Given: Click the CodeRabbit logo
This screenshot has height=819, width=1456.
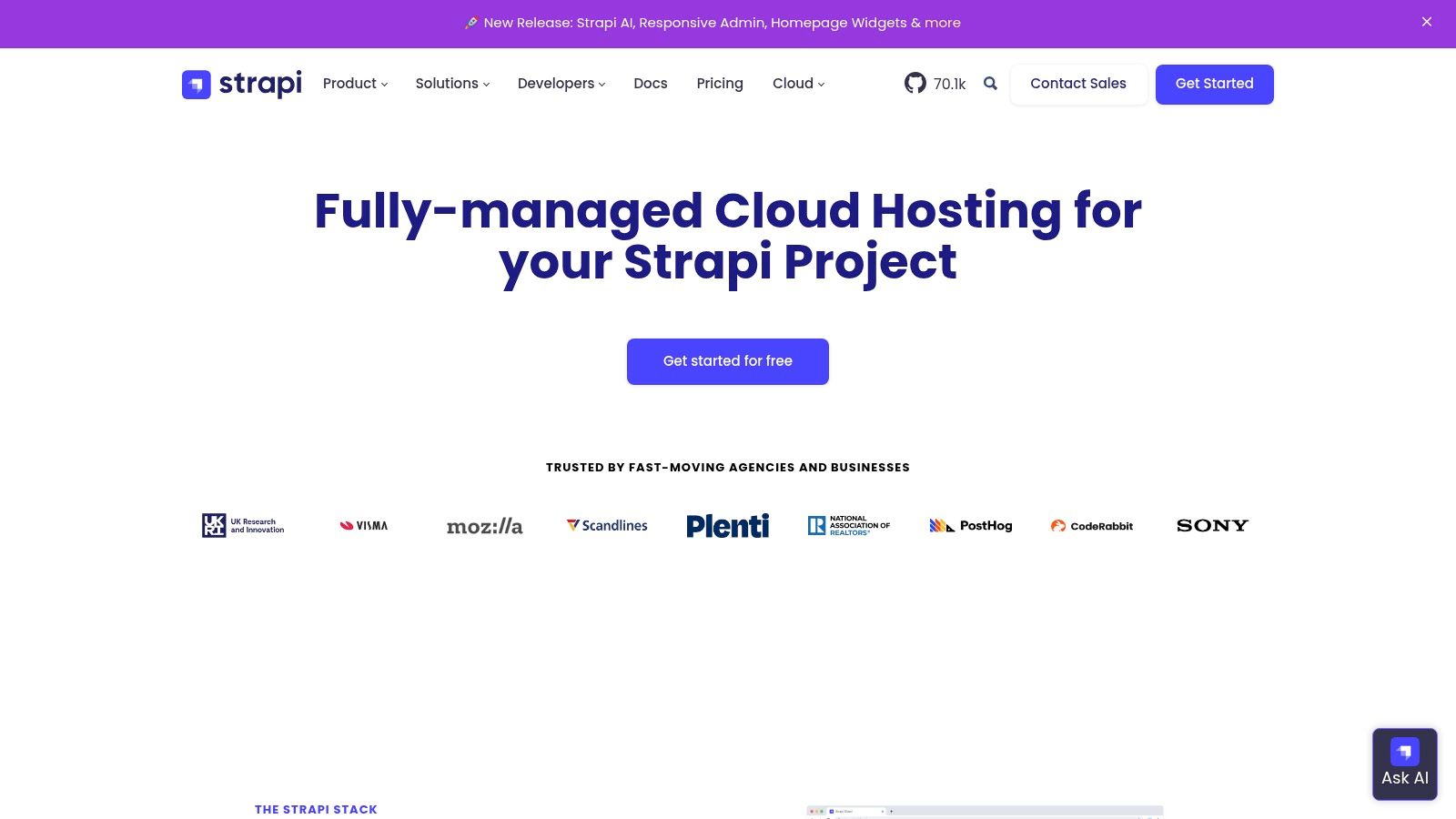Looking at the screenshot, I should (1092, 525).
